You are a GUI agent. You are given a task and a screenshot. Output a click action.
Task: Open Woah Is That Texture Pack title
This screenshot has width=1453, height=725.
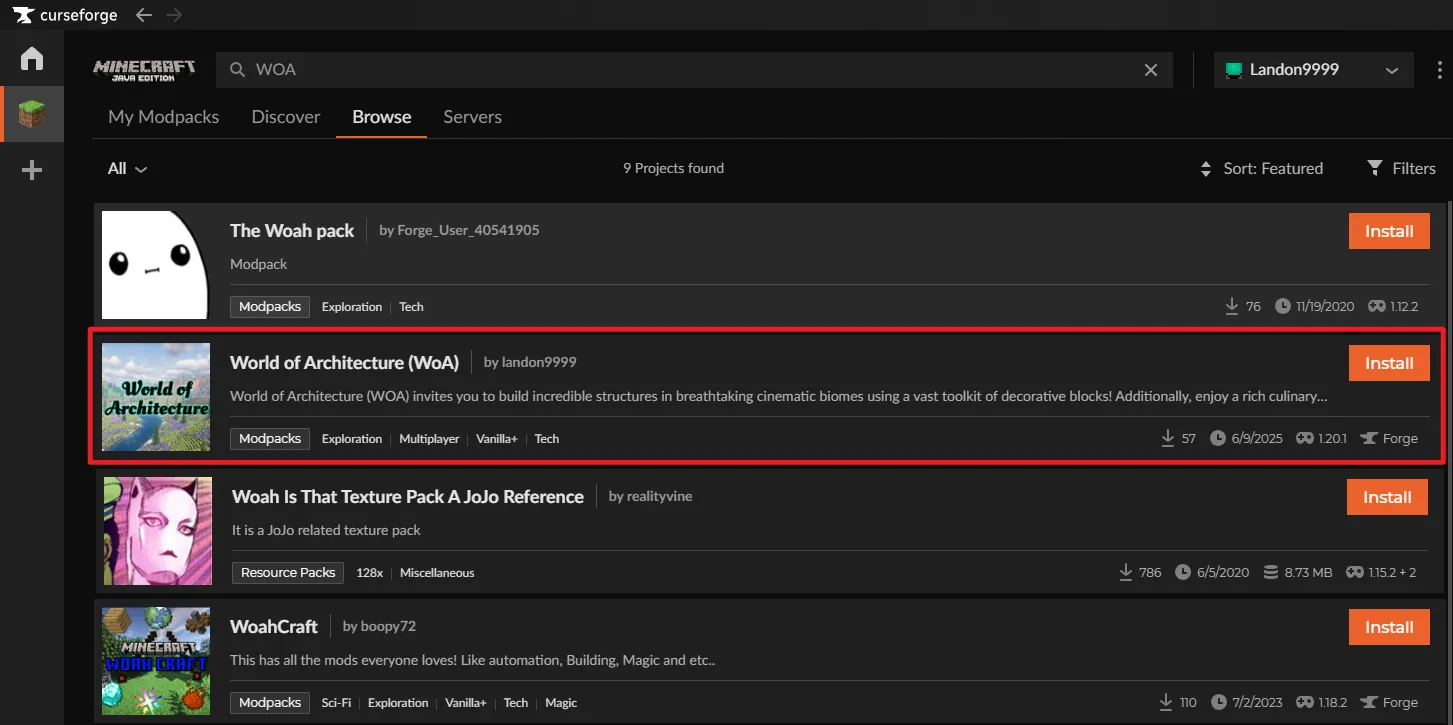[x=408, y=496]
